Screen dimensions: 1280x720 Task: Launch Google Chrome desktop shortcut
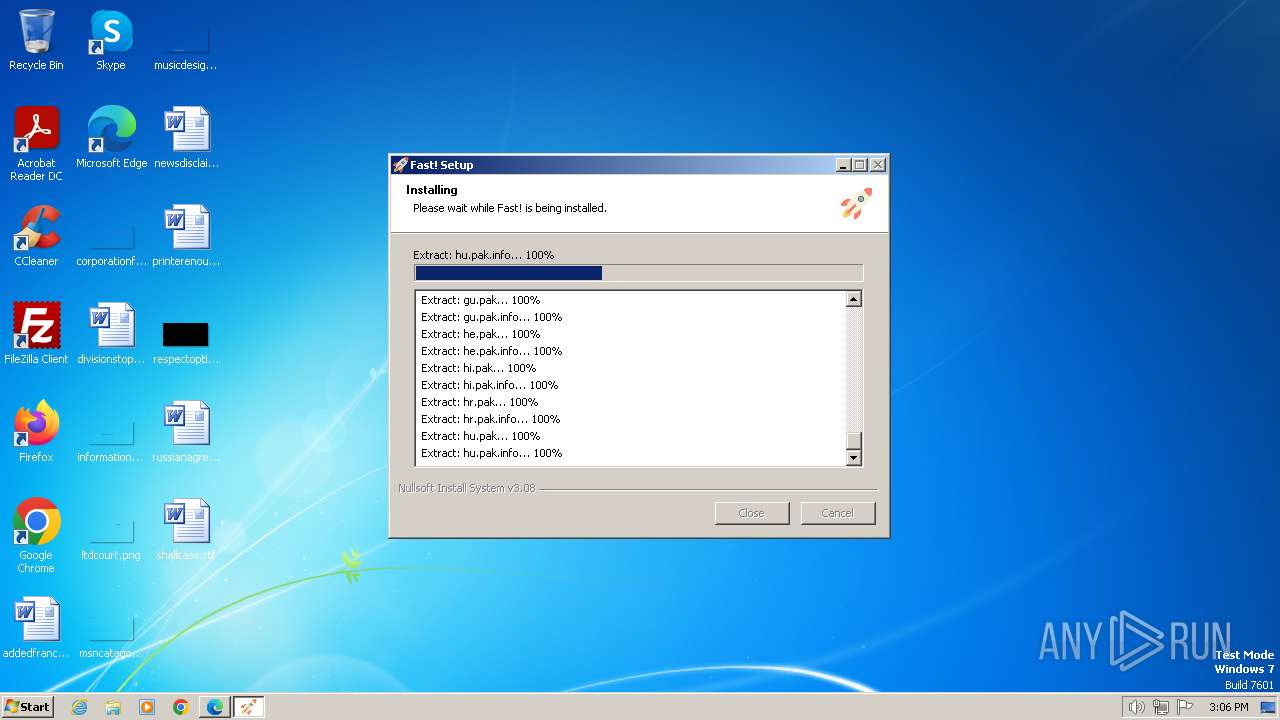coord(36,536)
